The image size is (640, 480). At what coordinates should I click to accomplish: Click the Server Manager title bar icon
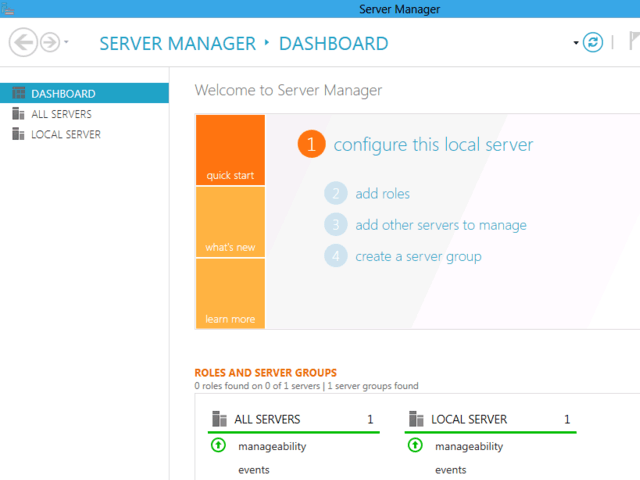tap(7, 9)
